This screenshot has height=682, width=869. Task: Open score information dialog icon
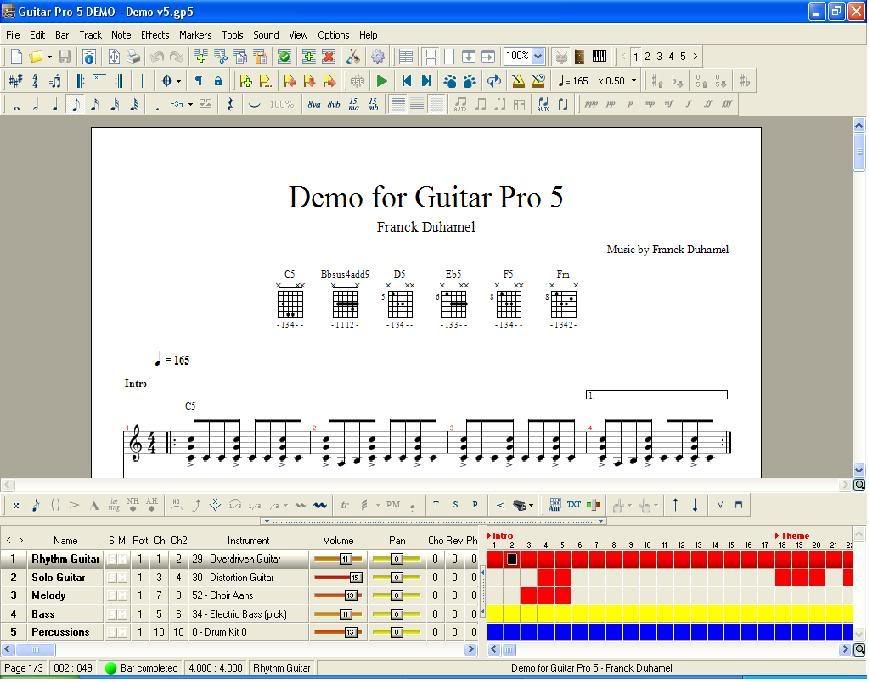89,57
